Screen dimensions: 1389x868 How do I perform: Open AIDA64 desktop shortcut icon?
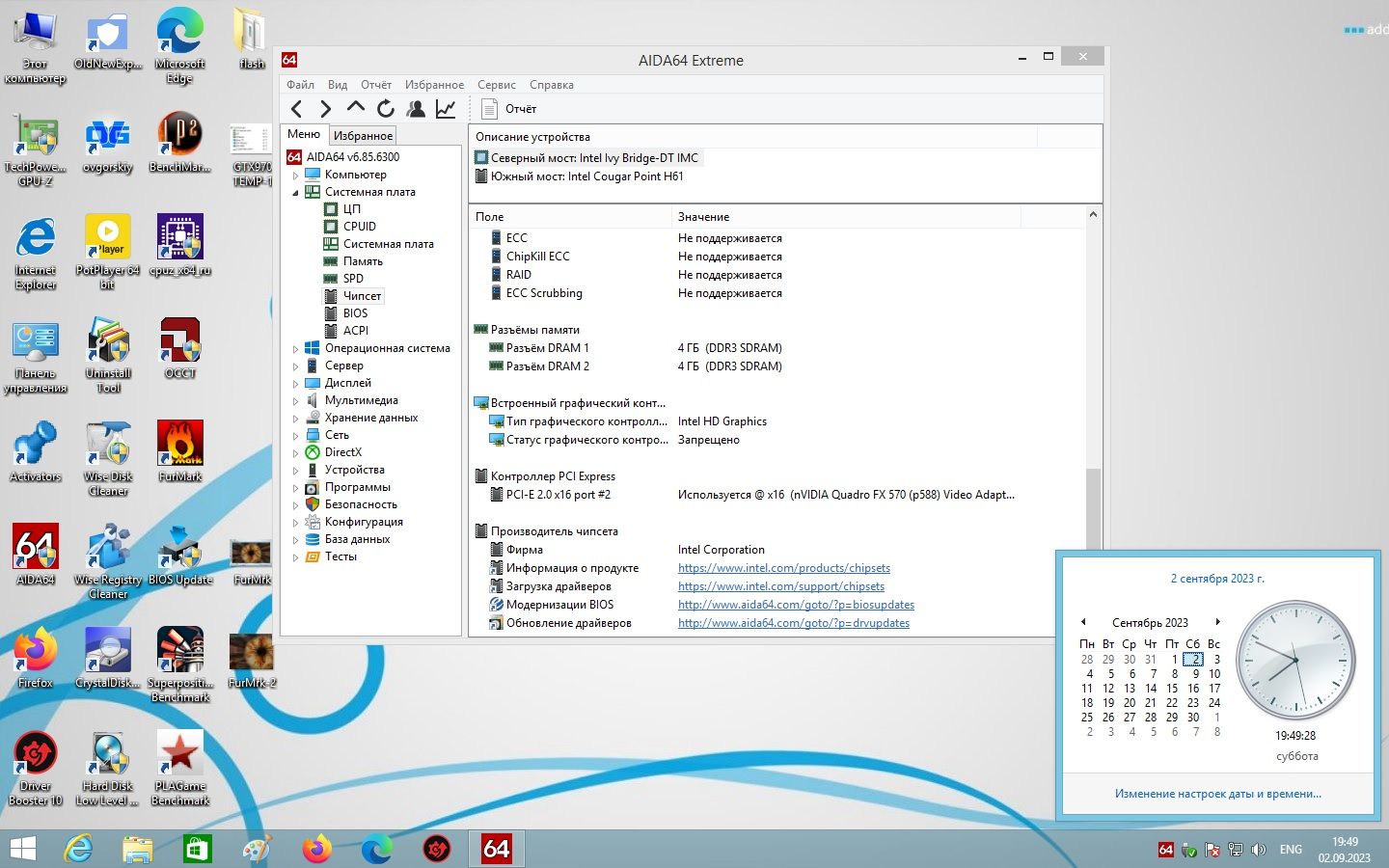click(36, 554)
